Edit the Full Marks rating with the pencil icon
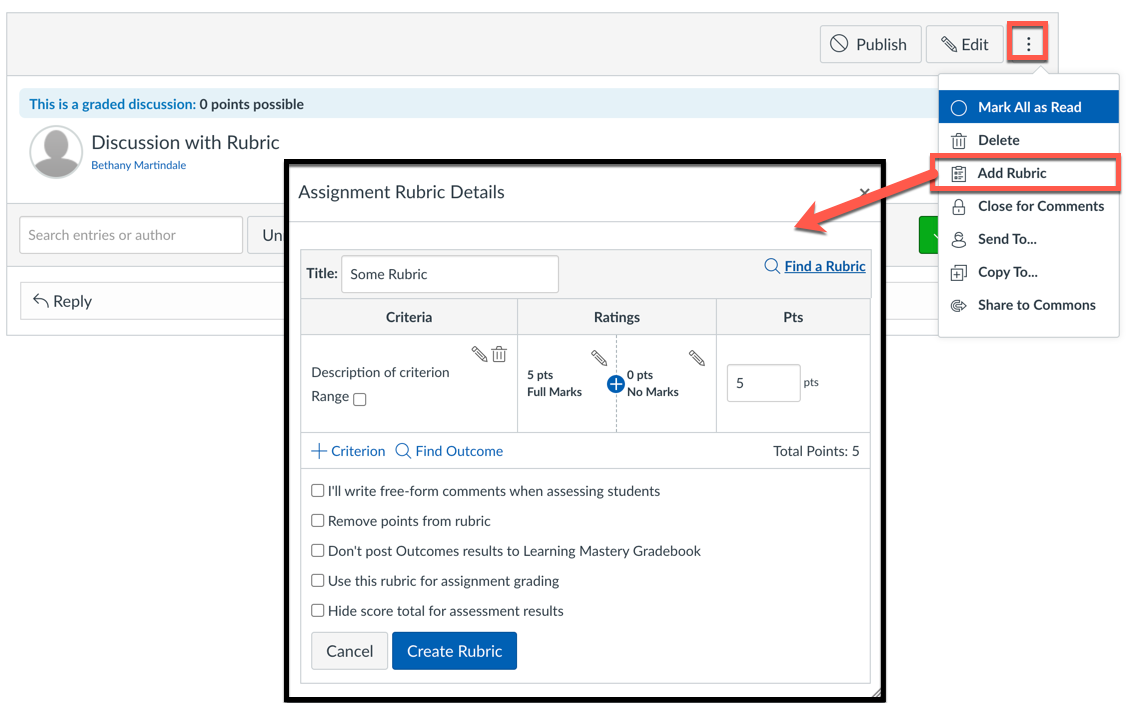The height and width of the screenshot is (703, 1129). click(x=598, y=357)
